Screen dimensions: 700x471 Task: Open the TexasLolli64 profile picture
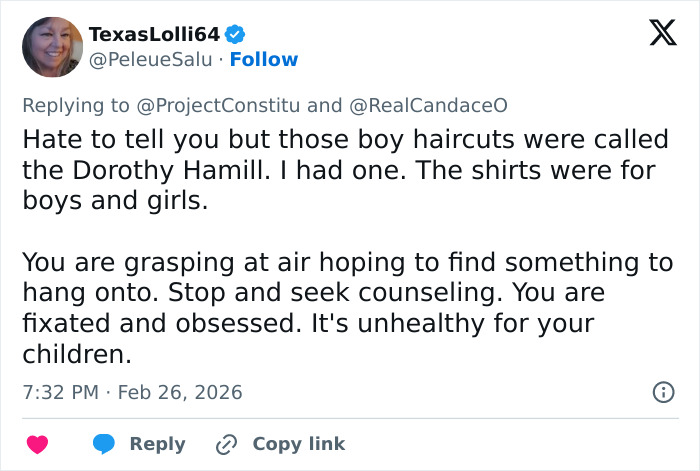[52, 47]
